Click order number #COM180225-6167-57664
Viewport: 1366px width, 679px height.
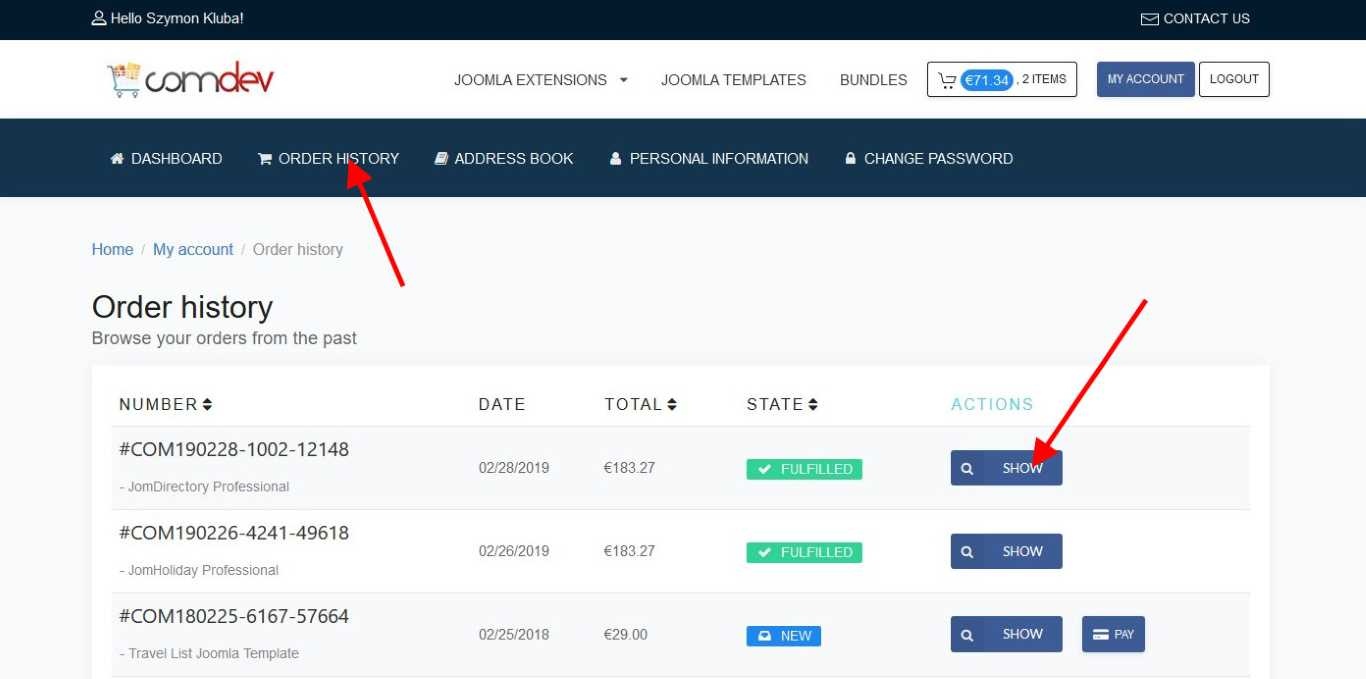[x=234, y=616]
